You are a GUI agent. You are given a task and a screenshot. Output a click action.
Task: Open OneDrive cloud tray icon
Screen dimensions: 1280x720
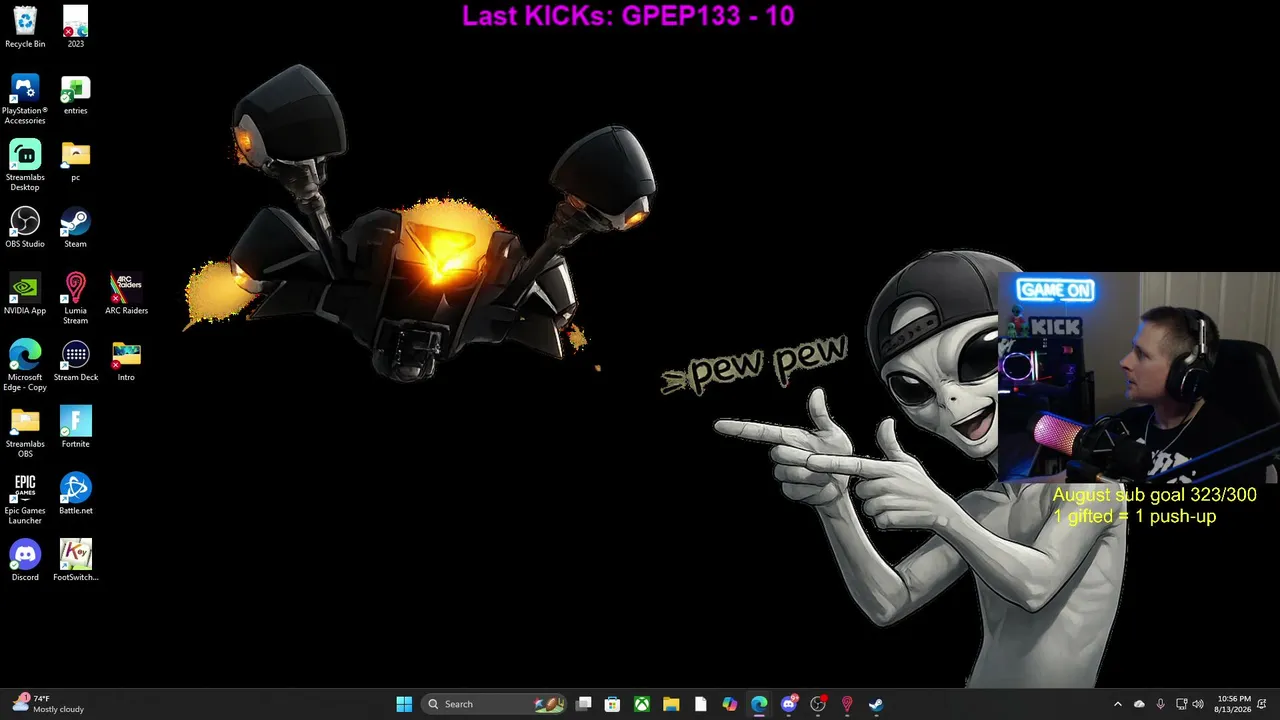point(1139,704)
